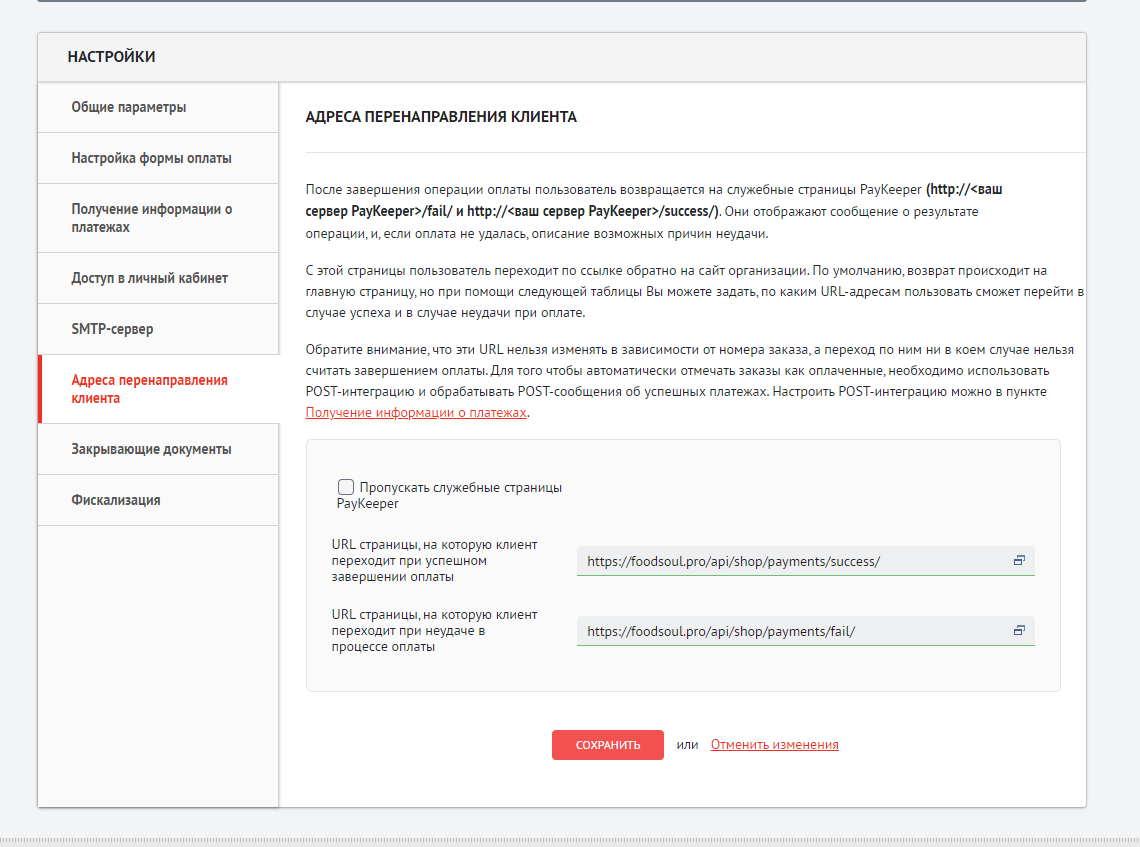Open the 'Общие параметры' settings section
1140x847 pixels.
[129, 107]
